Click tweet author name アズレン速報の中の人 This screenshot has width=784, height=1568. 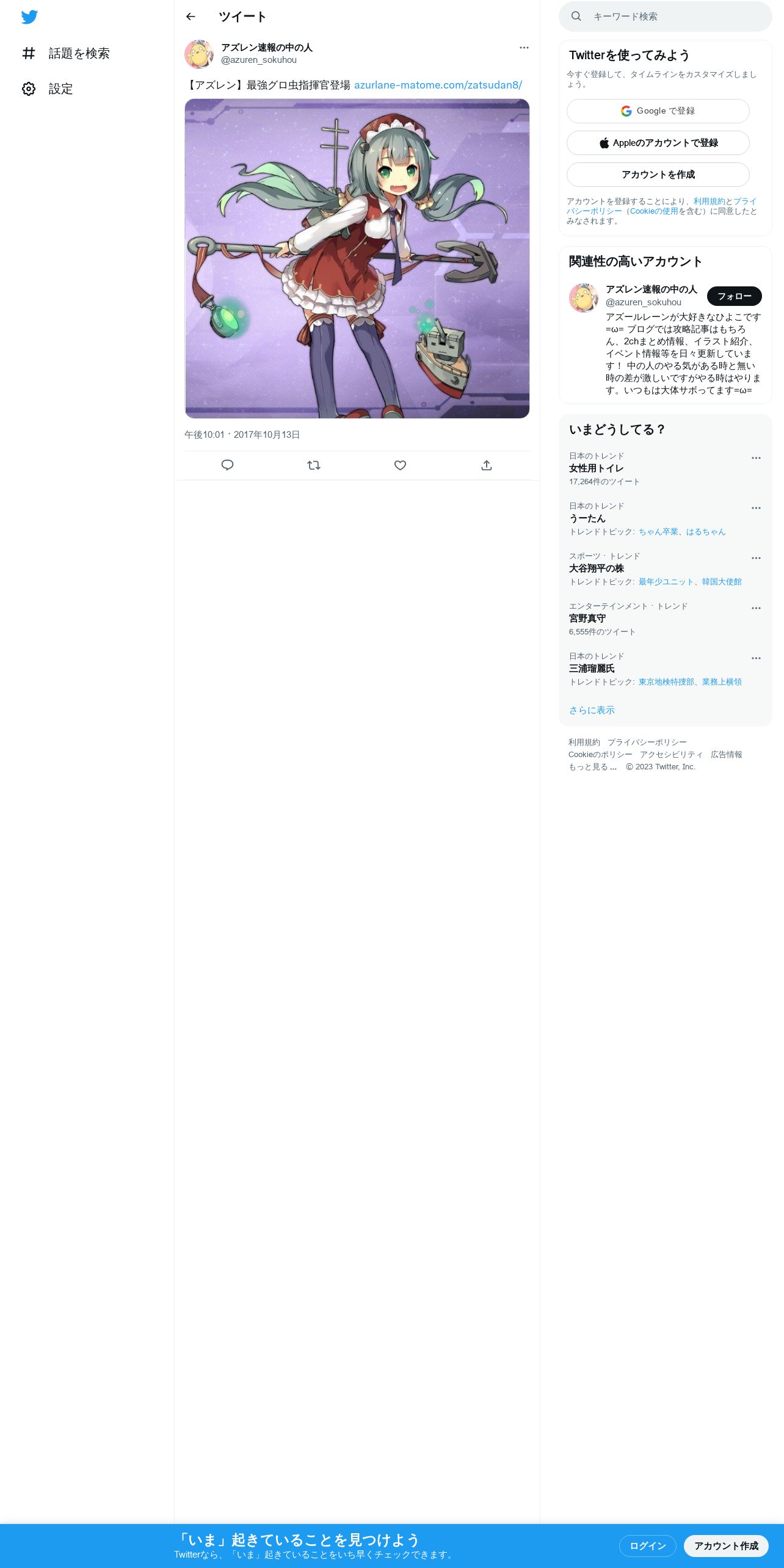[x=267, y=48]
